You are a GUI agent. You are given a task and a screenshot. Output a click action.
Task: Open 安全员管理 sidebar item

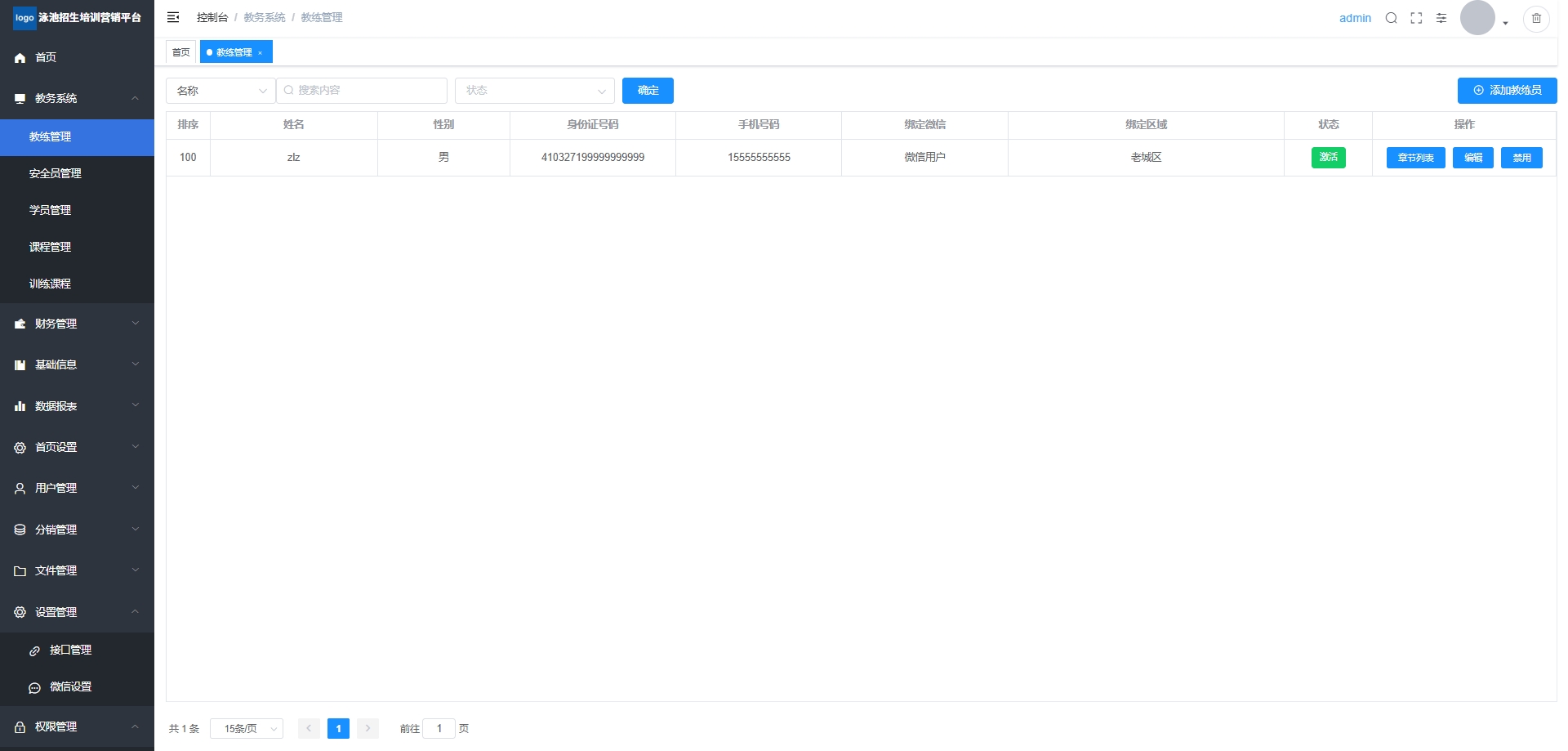[x=77, y=173]
